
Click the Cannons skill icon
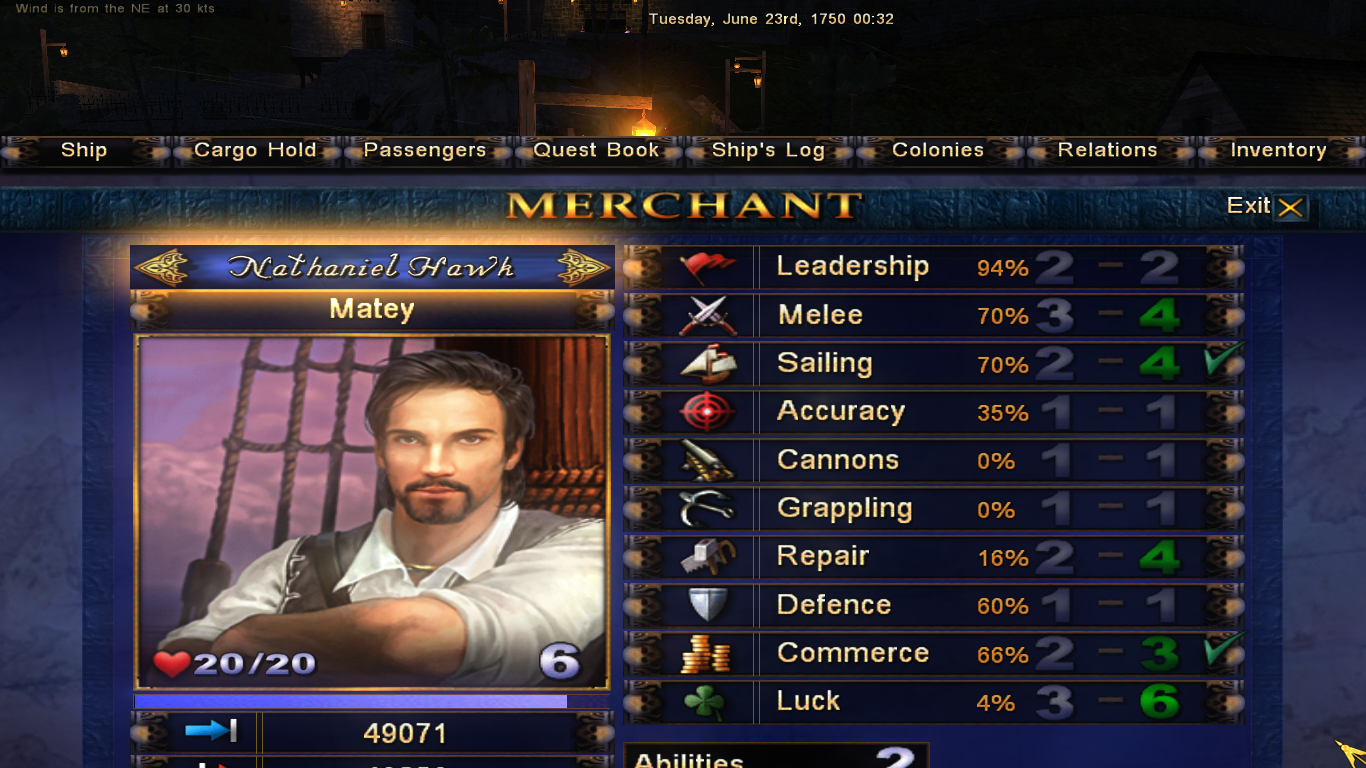tap(707, 461)
